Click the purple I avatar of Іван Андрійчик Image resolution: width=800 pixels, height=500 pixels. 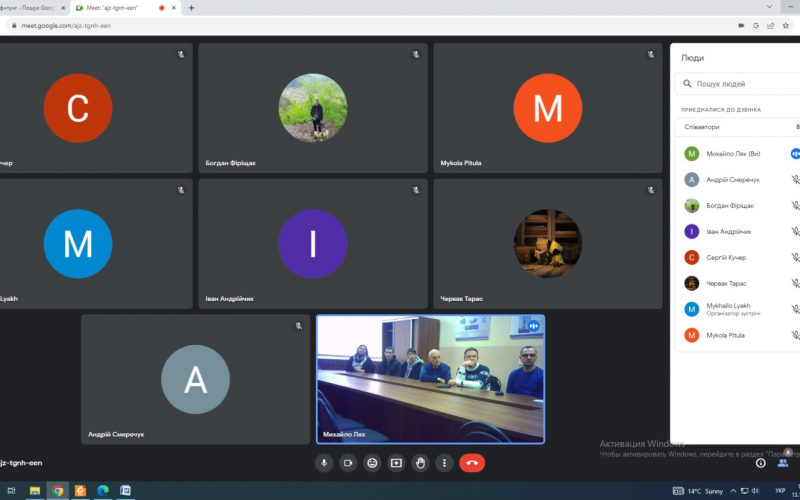313,243
